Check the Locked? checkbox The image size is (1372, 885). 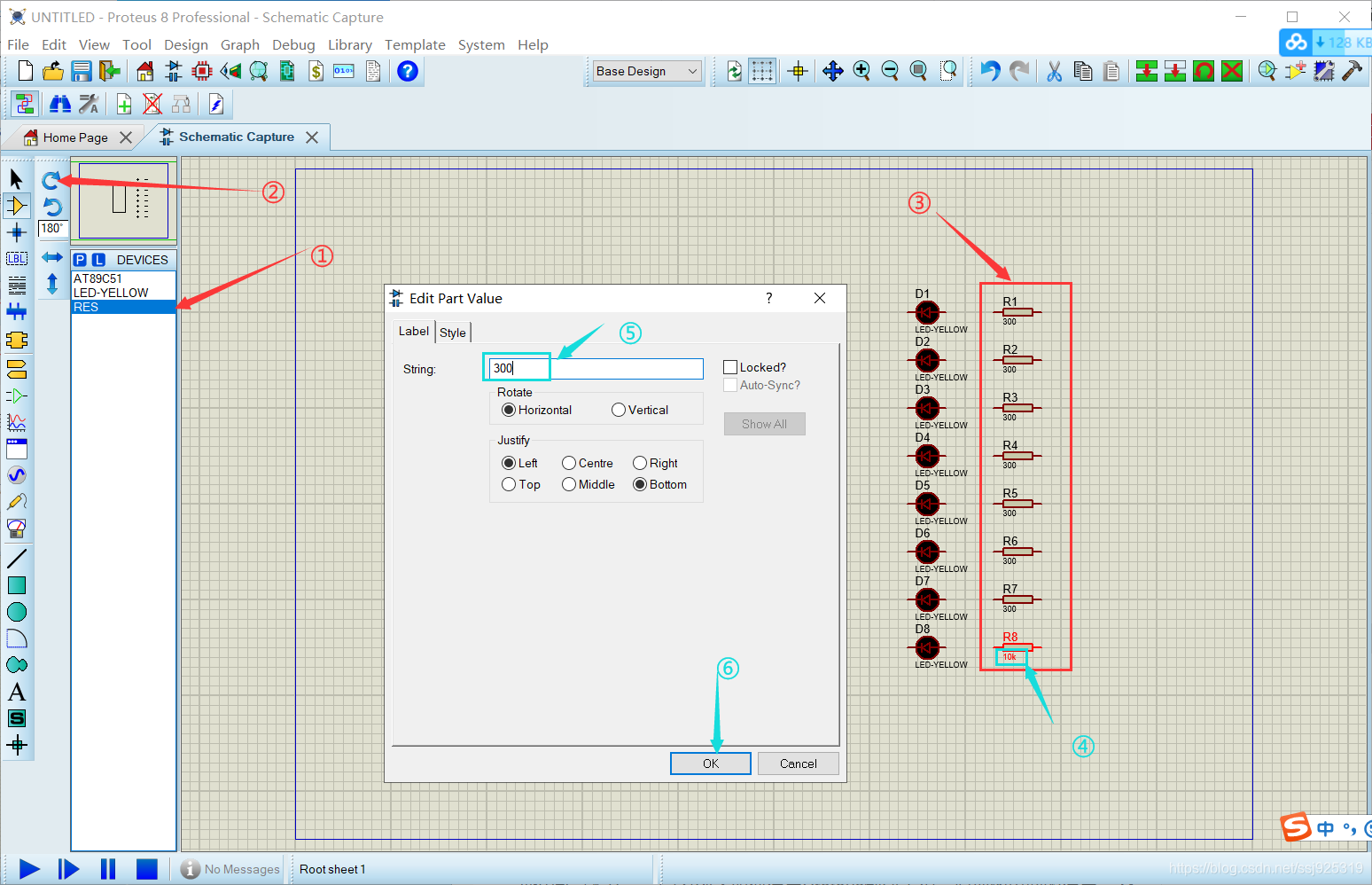pos(730,367)
